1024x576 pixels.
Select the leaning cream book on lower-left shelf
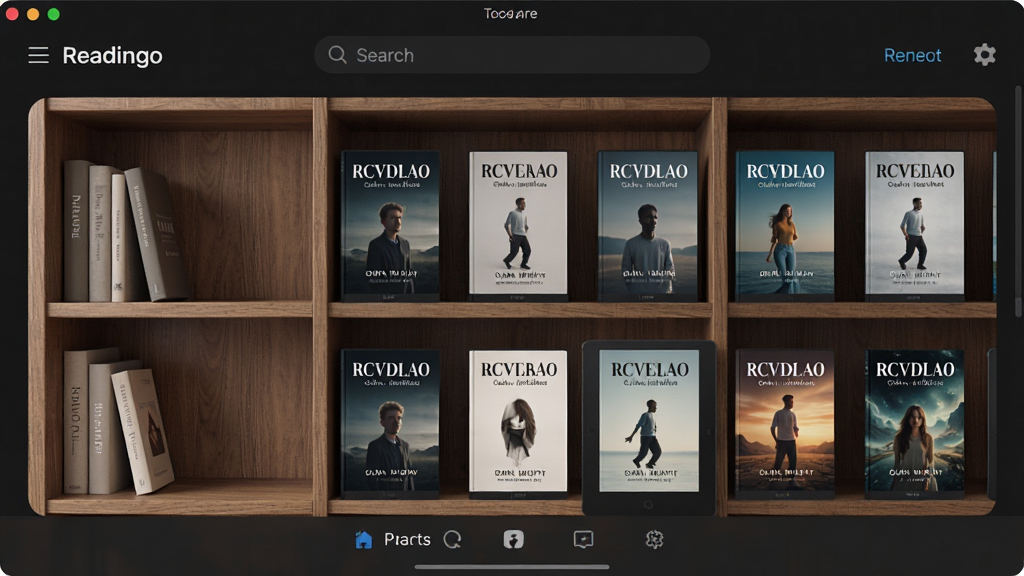click(142, 431)
